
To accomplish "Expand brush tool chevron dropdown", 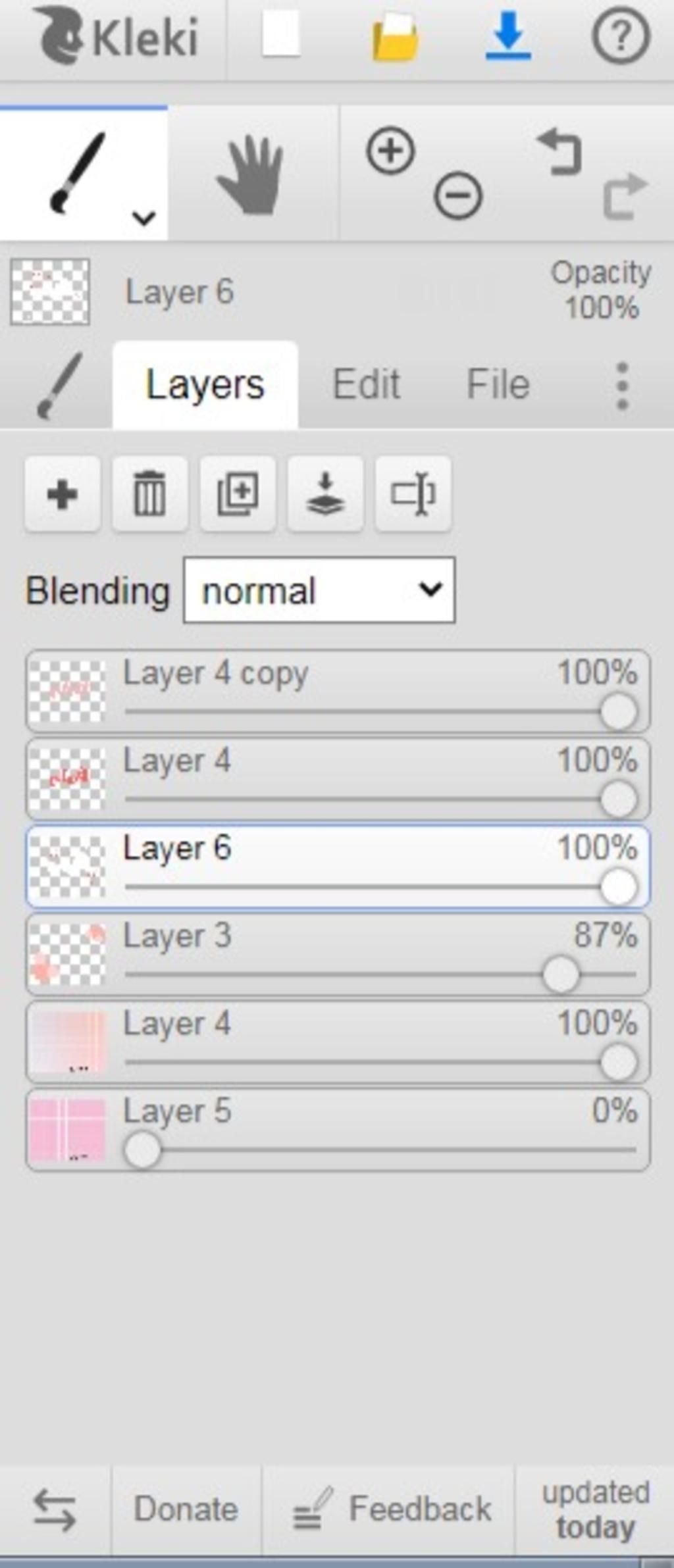I will point(143,216).
